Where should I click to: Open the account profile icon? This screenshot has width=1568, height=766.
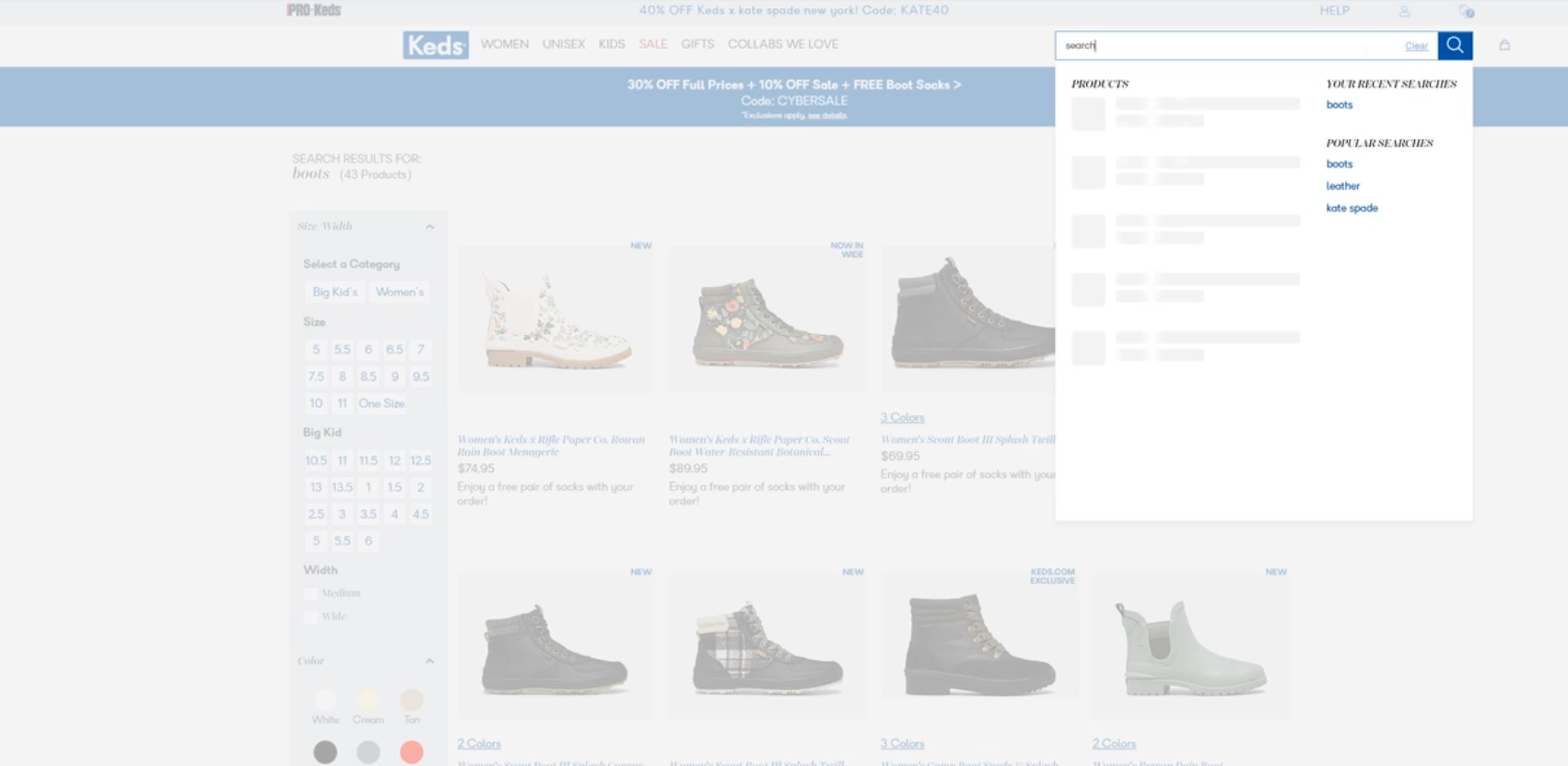1404,11
